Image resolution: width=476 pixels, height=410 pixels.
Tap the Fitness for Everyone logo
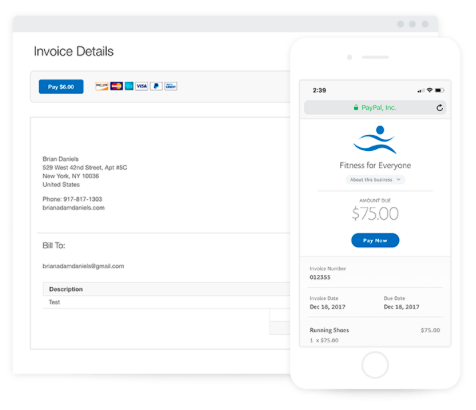pos(375,140)
